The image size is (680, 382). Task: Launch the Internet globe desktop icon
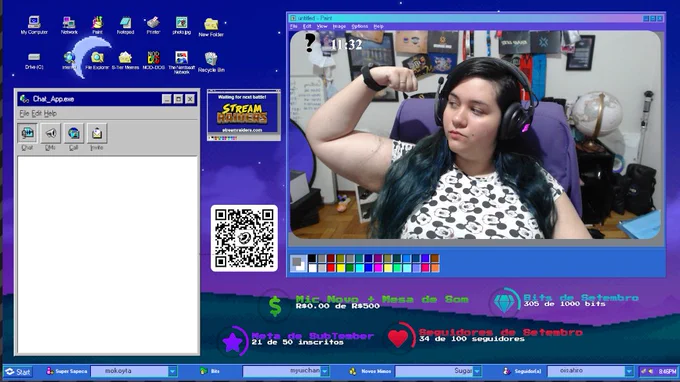coord(69,60)
